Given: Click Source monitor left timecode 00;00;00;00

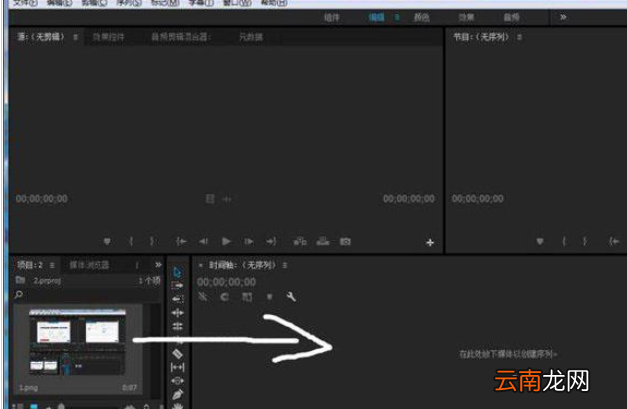Looking at the screenshot, I should click(42, 199).
